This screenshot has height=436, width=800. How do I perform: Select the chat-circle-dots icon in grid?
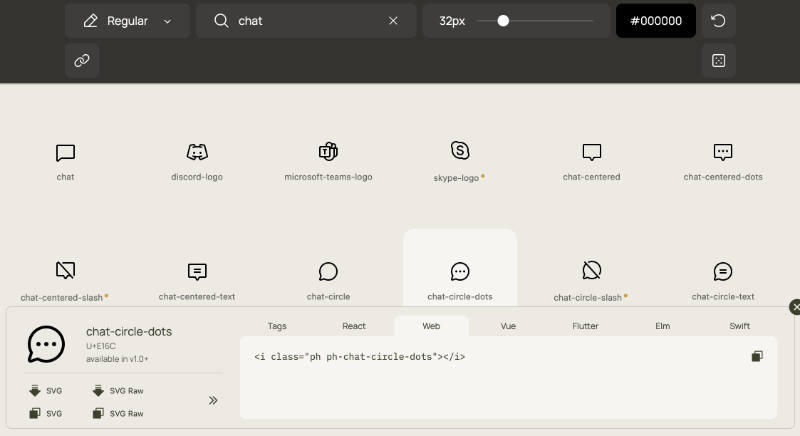[460, 271]
